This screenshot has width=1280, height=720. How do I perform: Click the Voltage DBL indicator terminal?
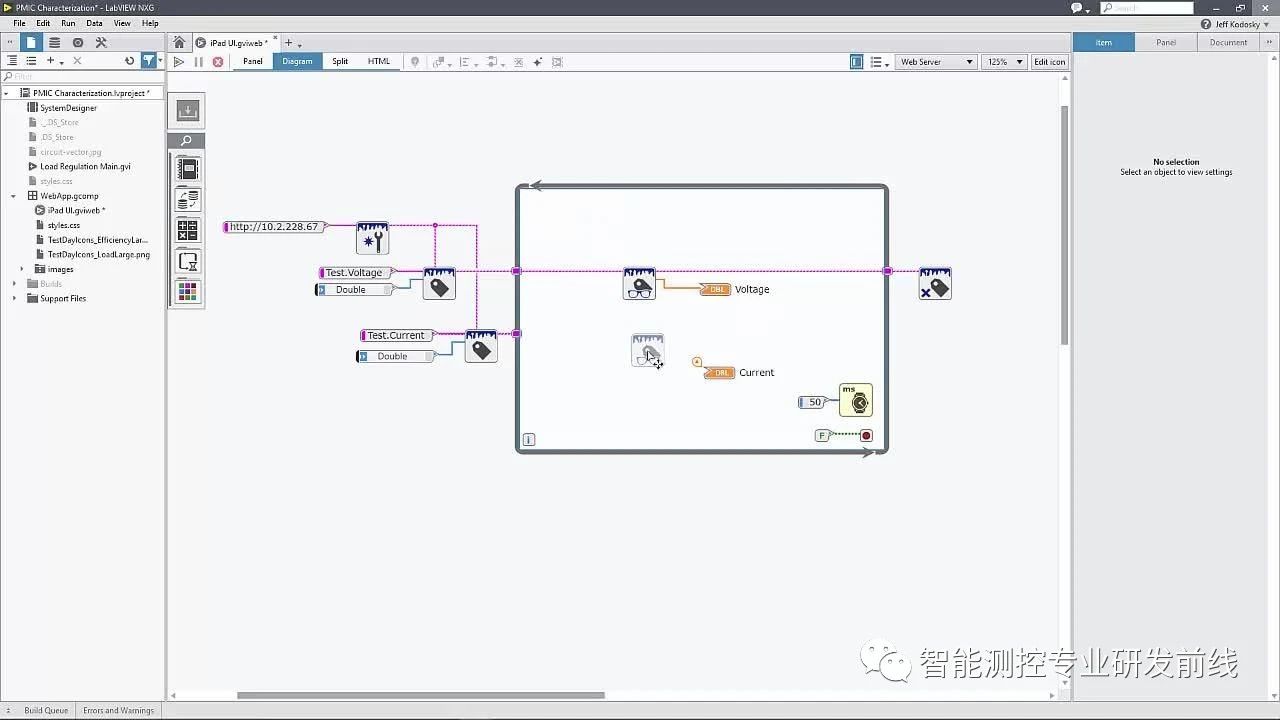pyautogui.click(x=716, y=289)
